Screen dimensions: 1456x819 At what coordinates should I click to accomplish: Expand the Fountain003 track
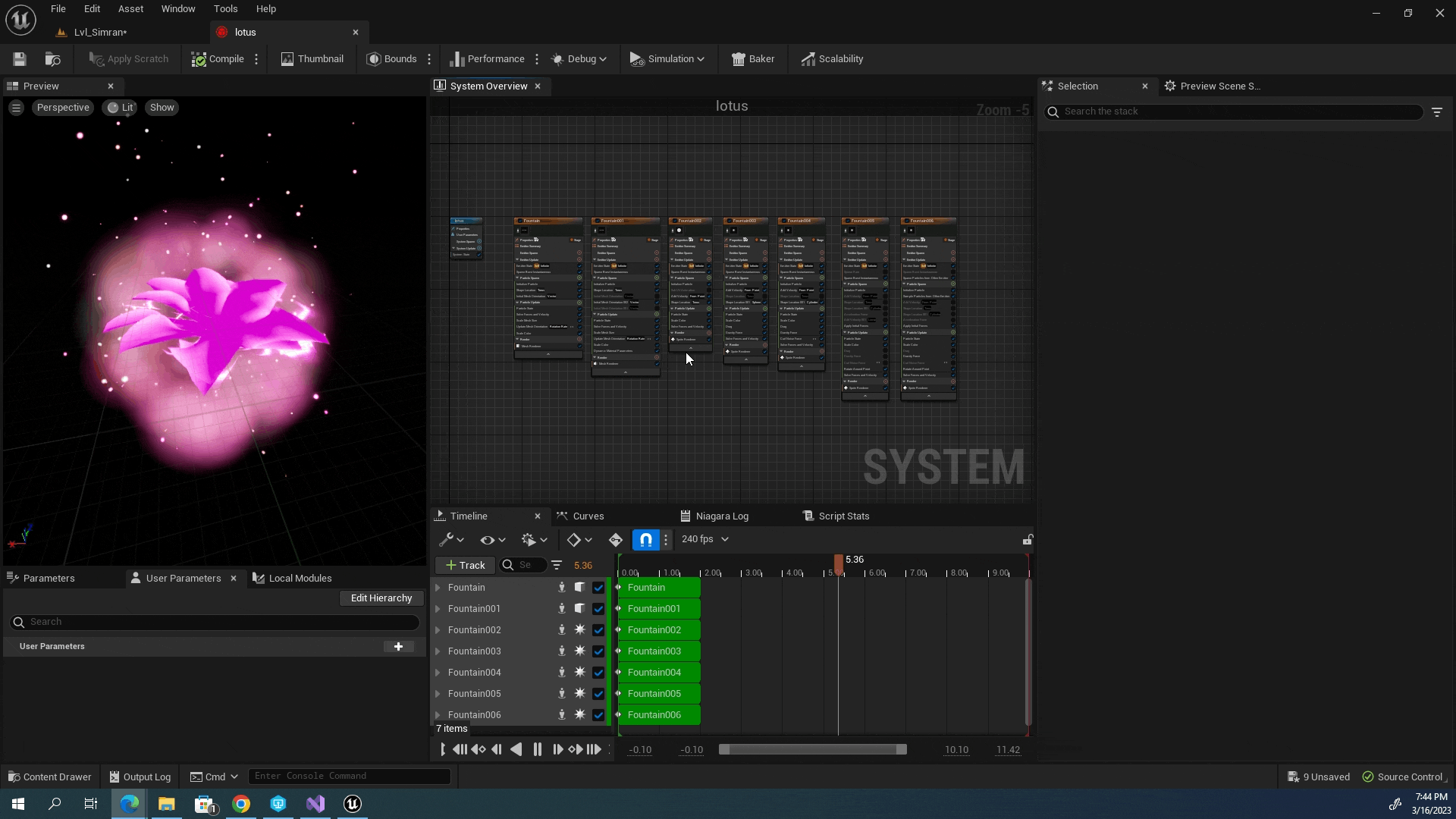coord(438,651)
